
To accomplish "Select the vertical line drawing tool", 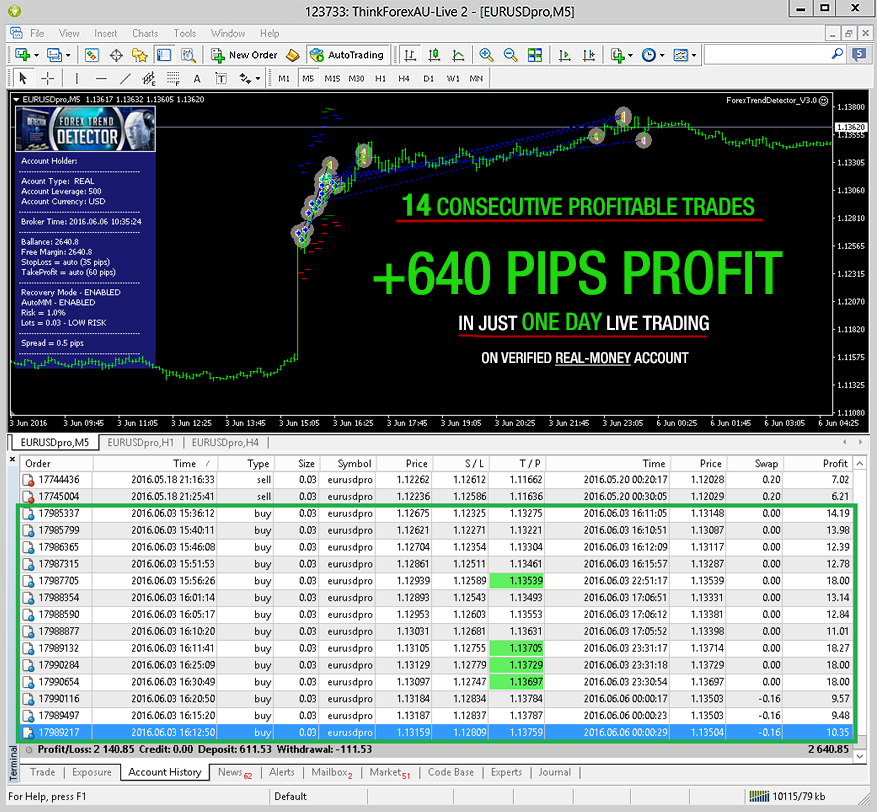I will (77, 78).
